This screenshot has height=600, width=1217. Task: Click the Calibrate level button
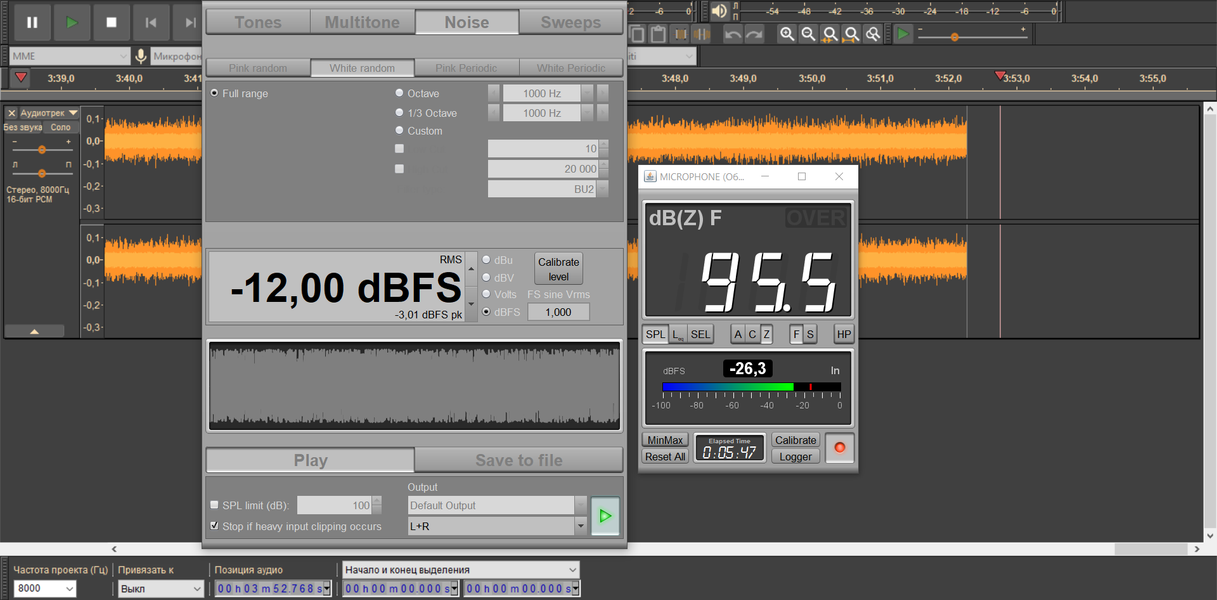[559, 268]
